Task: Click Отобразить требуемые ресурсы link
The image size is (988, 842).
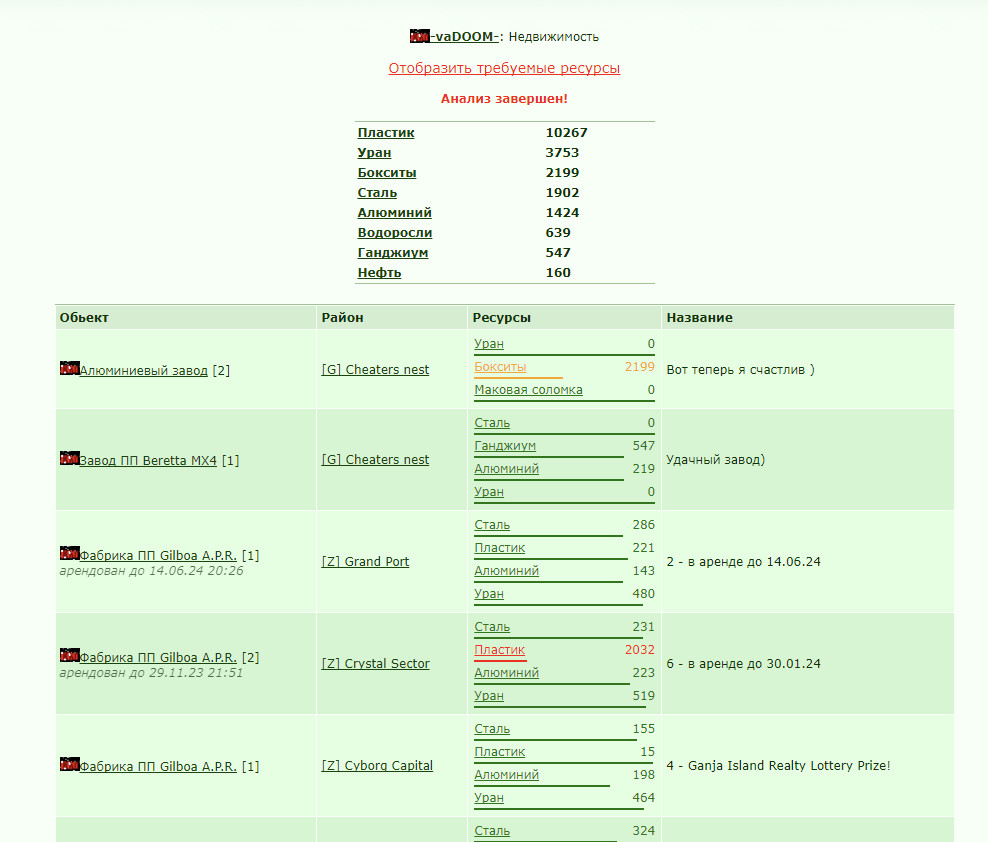Action: click(x=504, y=68)
